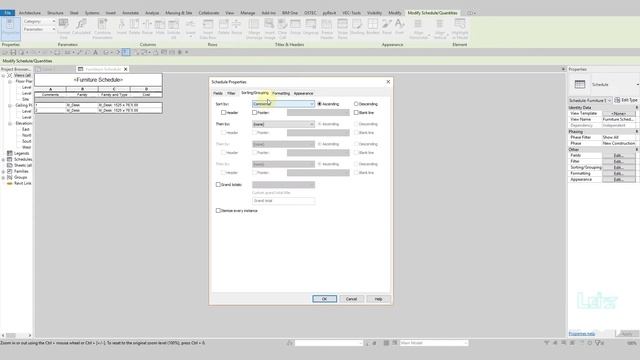Confirm the dialog with OK

[x=324, y=299]
